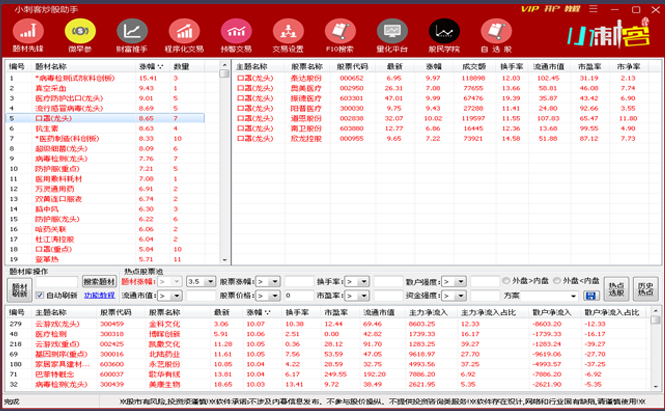Click the theme list scroll down arrow
The height and width of the screenshot is (411, 665).
click(224, 260)
